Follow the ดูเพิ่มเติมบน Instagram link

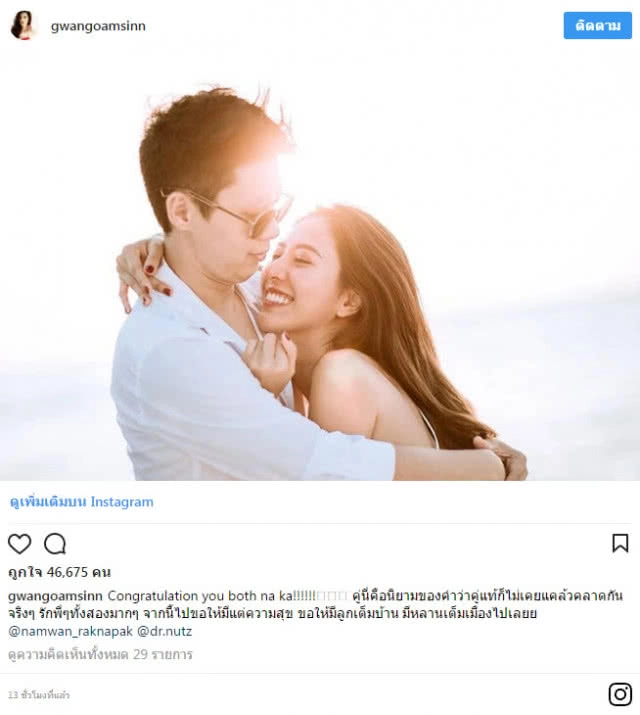coord(82,502)
